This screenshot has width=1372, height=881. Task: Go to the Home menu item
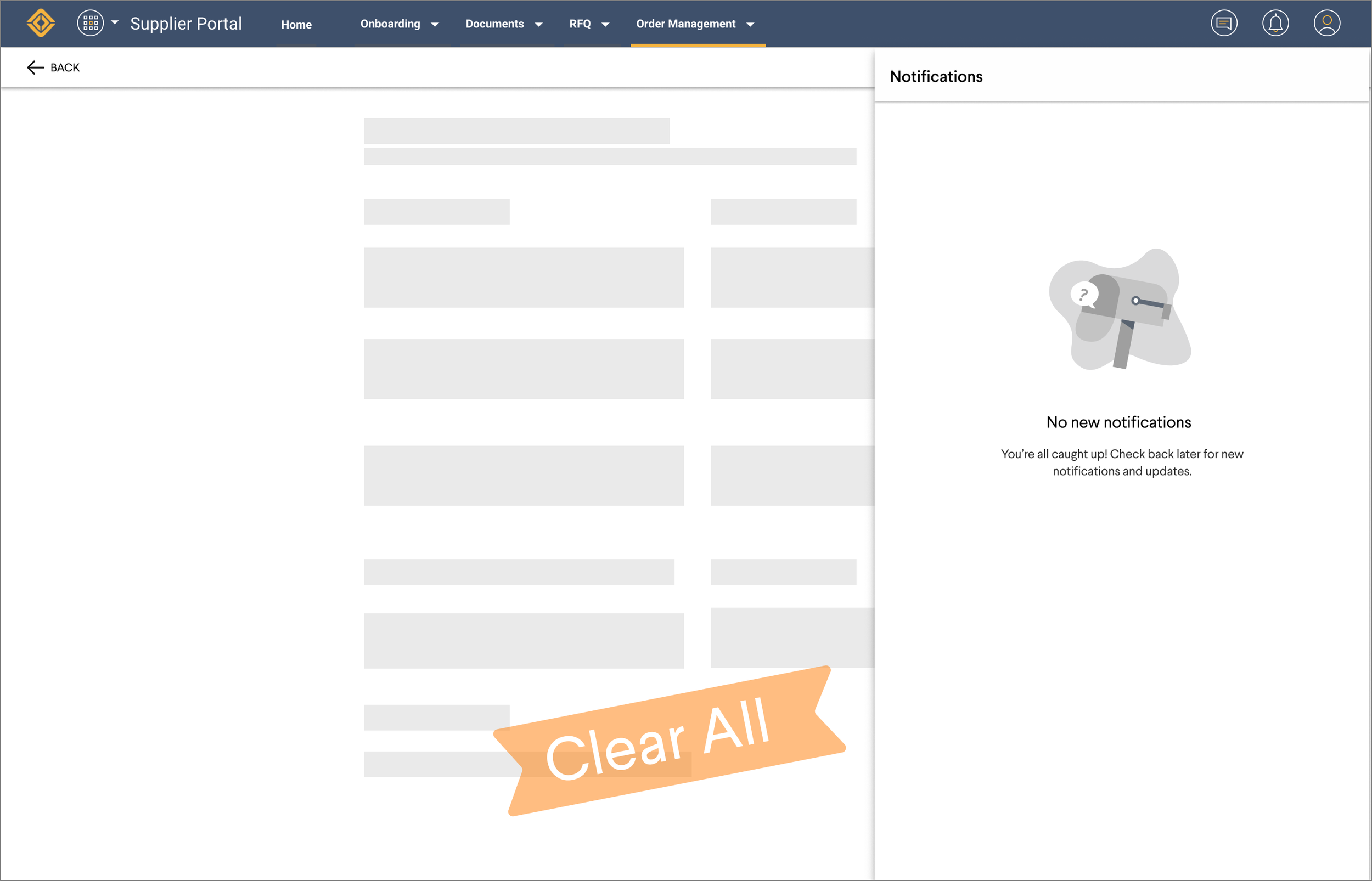(296, 25)
